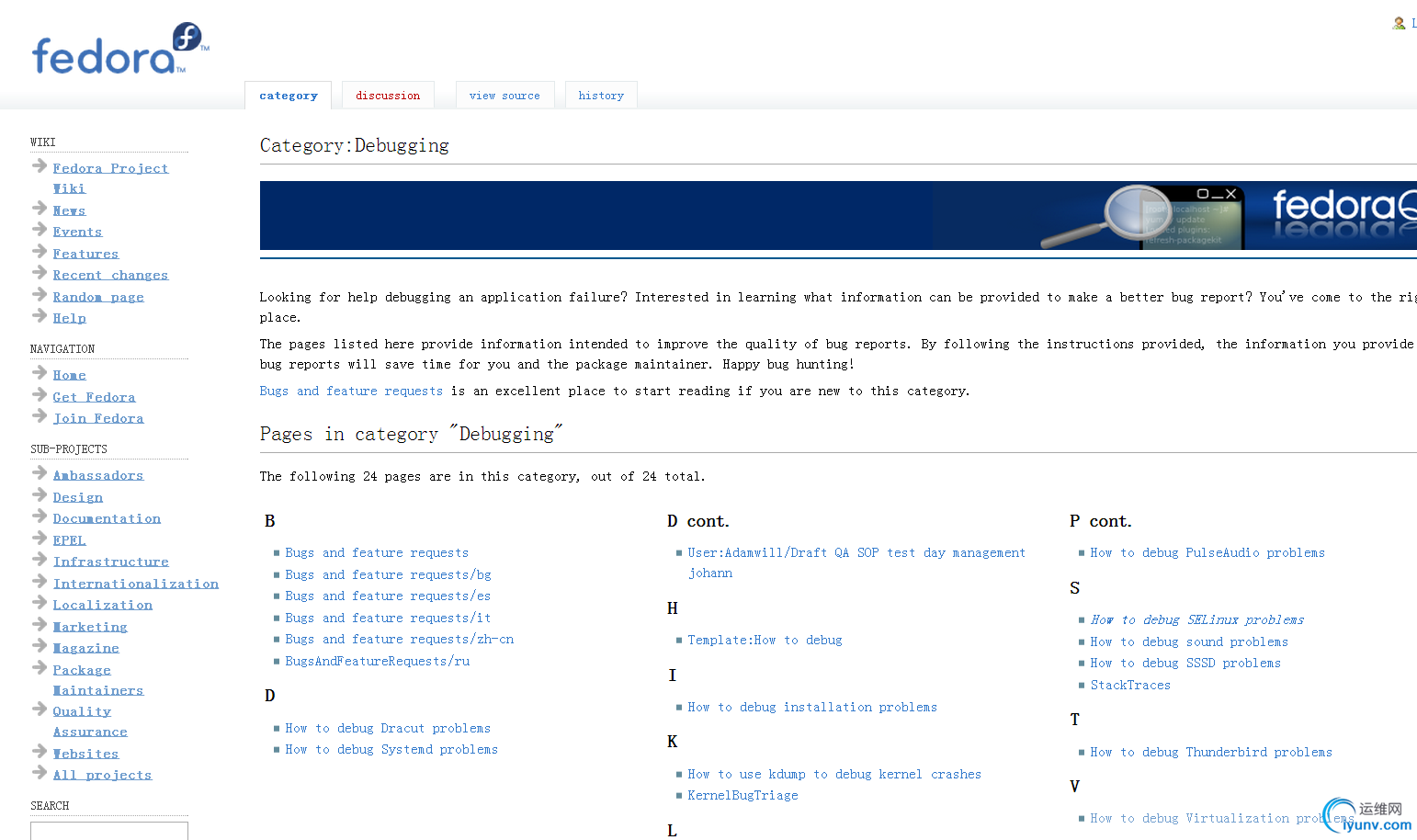This screenshot has width=1417, height=840.
Task: Open the Get Fedora link
Action: point(94,397)
